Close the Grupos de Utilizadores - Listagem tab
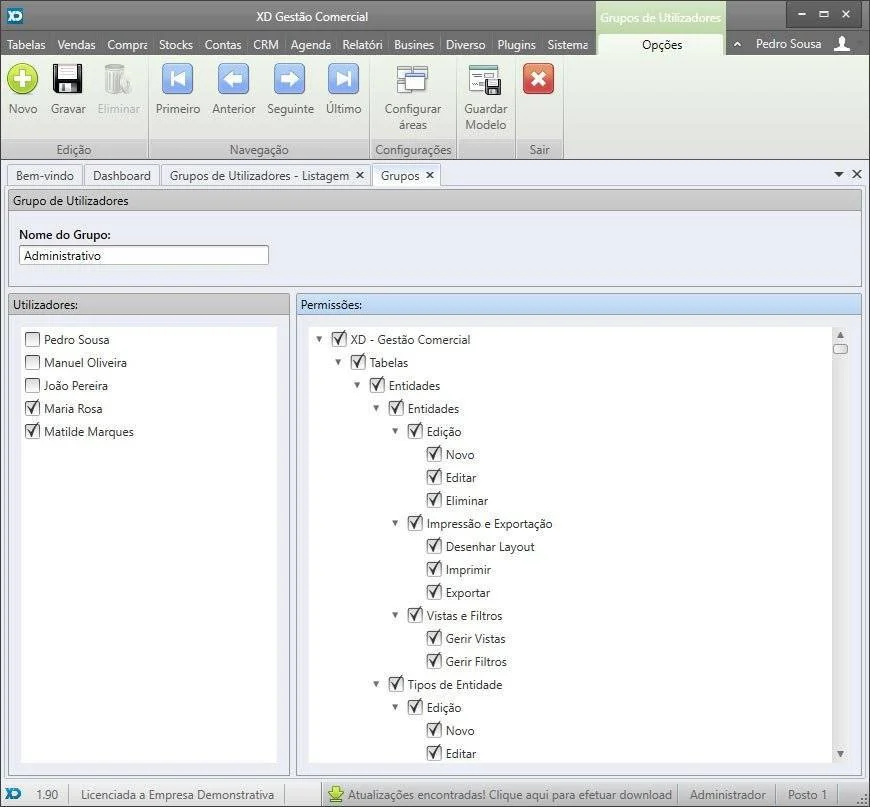Image resolution: width=870 pixels, height=807 pixels. (360, 175)
